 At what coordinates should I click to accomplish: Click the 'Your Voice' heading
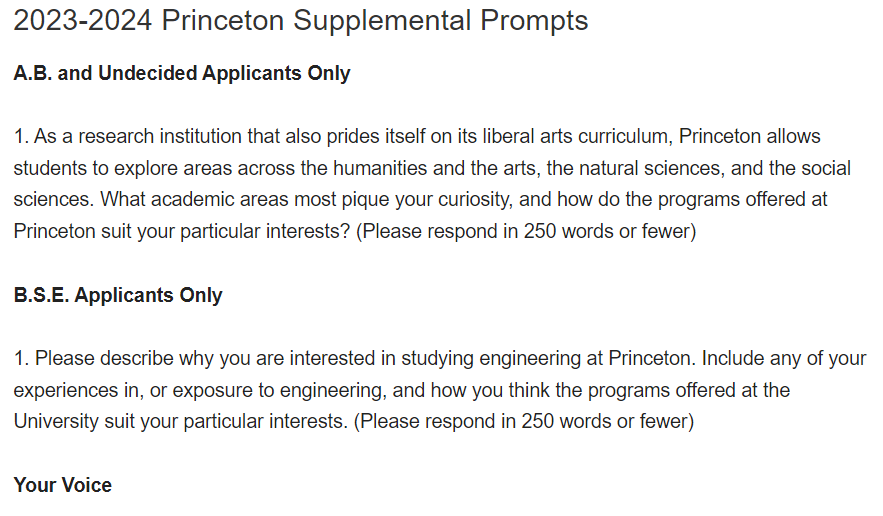tap(63, 485)
